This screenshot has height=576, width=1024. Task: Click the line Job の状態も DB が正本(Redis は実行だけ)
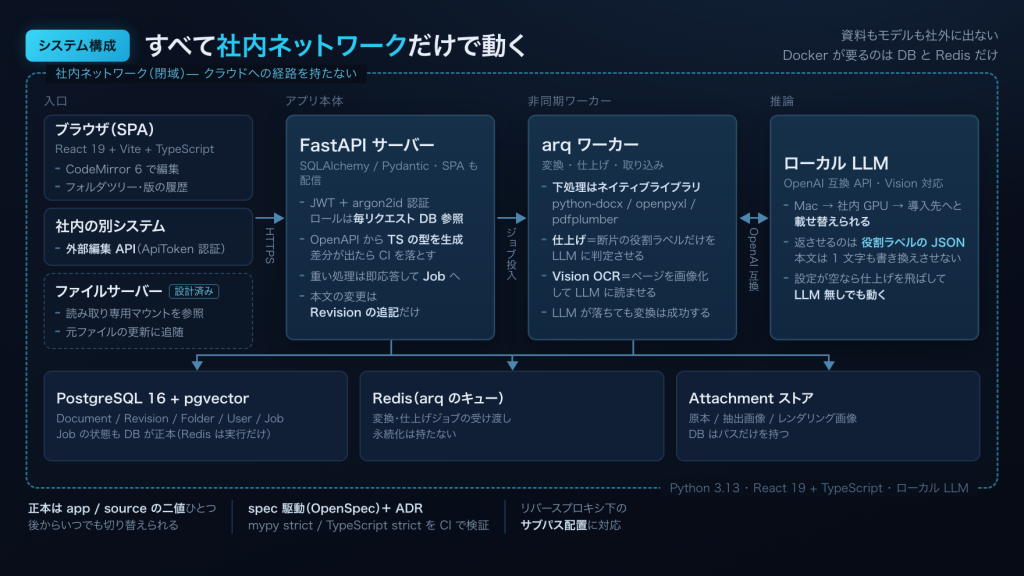coord(163,434)
